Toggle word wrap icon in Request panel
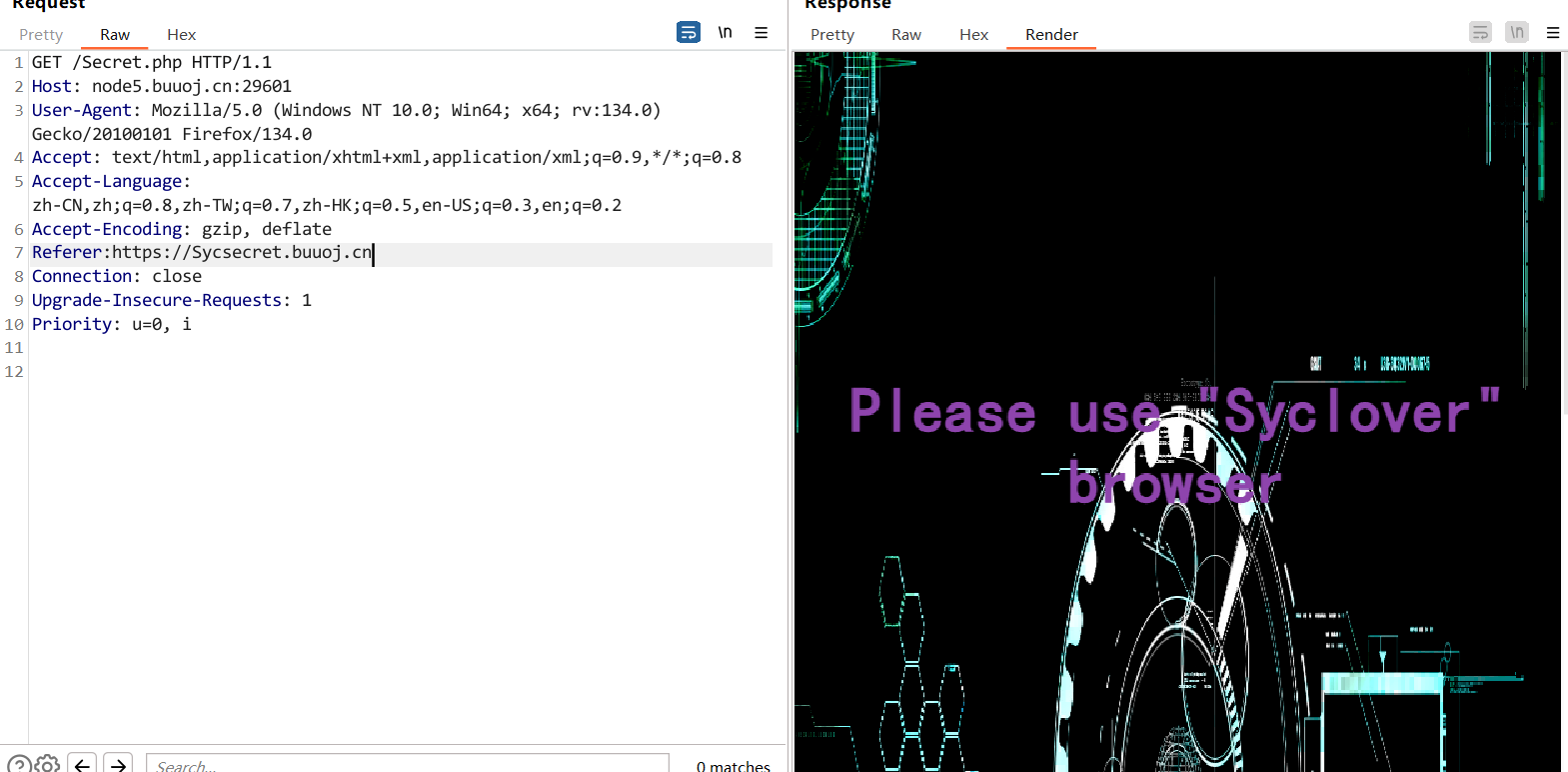This screenshot has height=772, width=1568. (689, 33)
